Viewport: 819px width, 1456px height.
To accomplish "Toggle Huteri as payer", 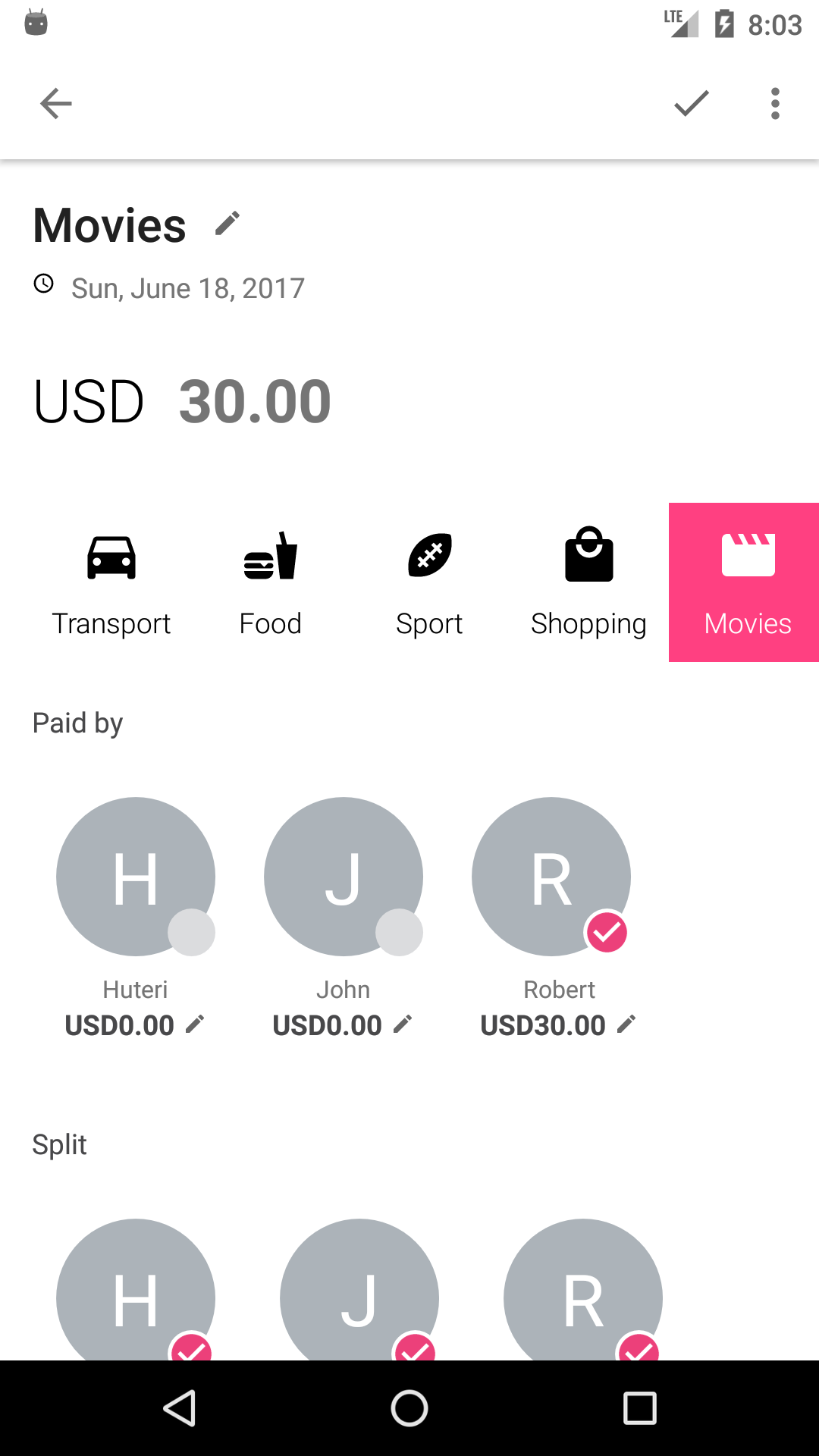I will tap(136, 877).
